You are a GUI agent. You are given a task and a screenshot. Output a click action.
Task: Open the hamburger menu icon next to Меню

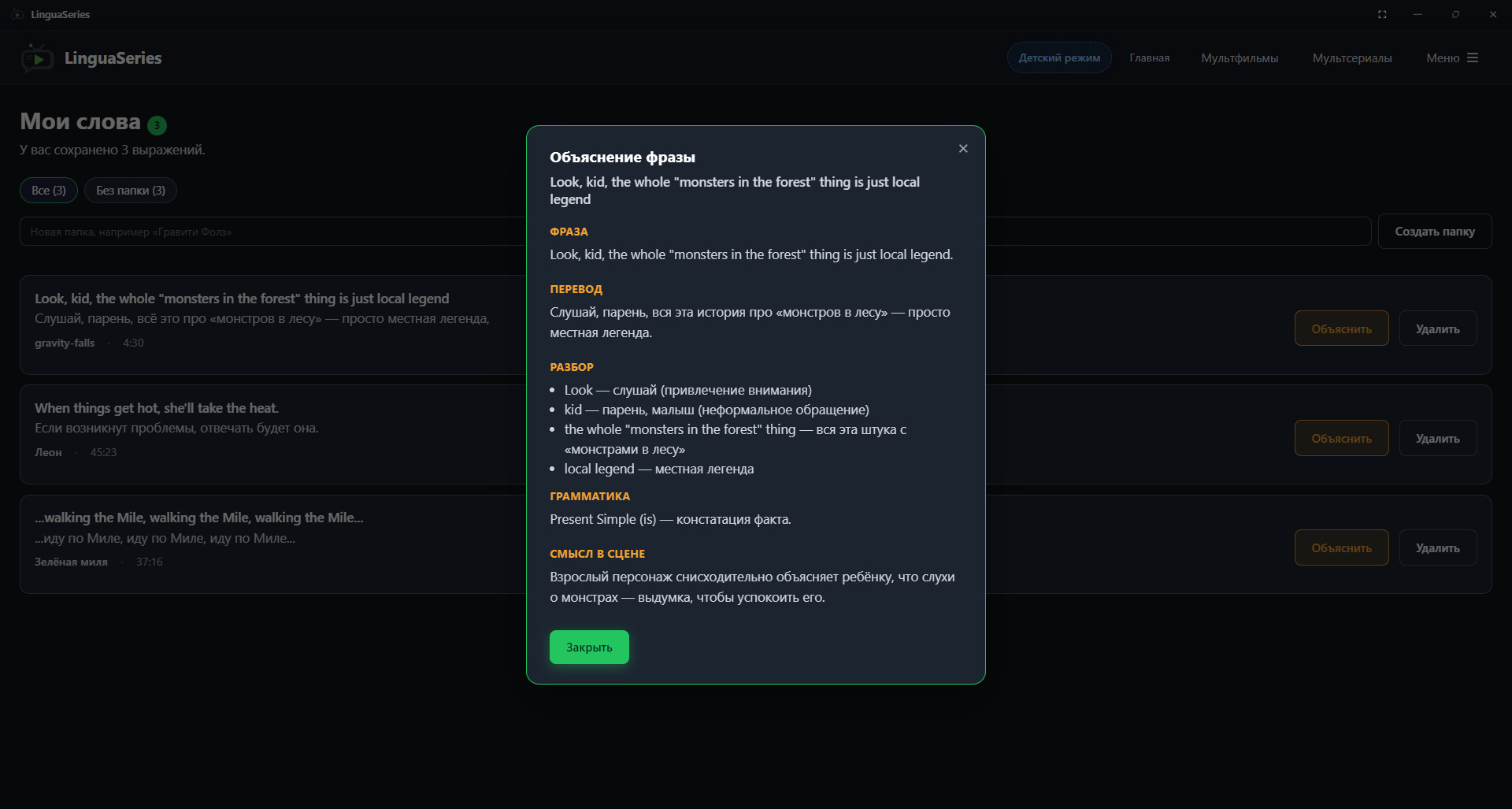tap(1473, 58)
